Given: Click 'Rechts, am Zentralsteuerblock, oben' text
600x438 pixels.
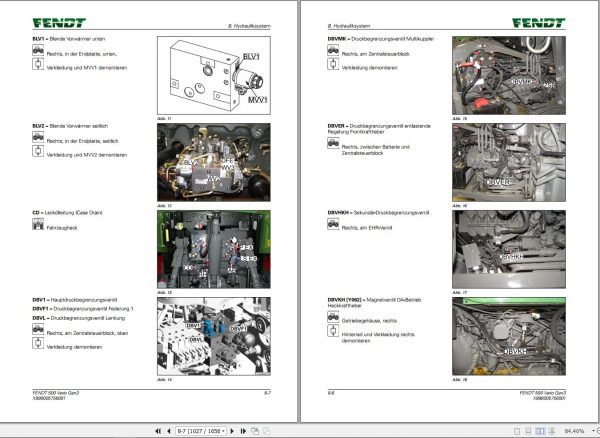Looking at the screenshot, I should click(87, 333).
